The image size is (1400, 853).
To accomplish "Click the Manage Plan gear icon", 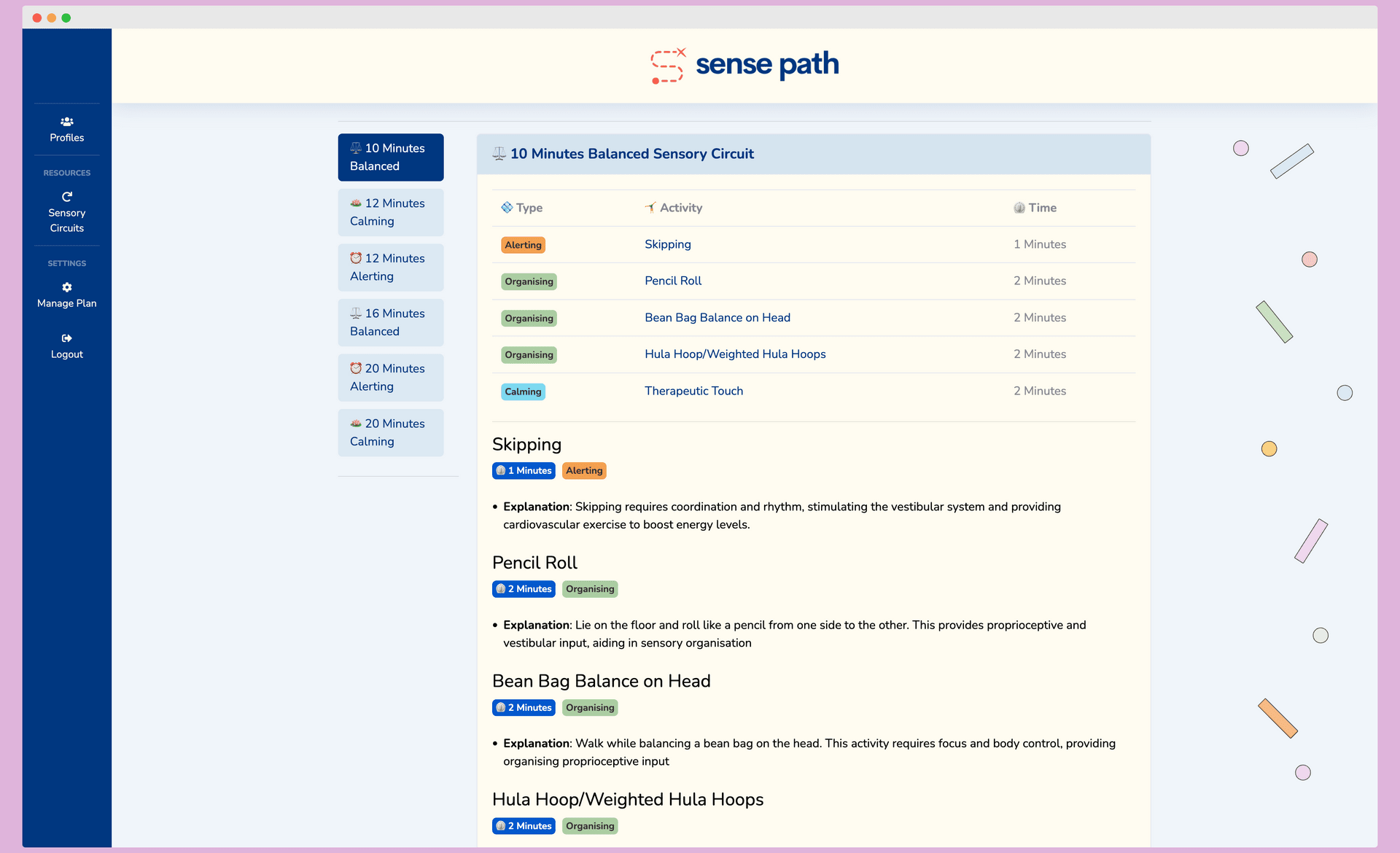I will (x=66, y=287).
